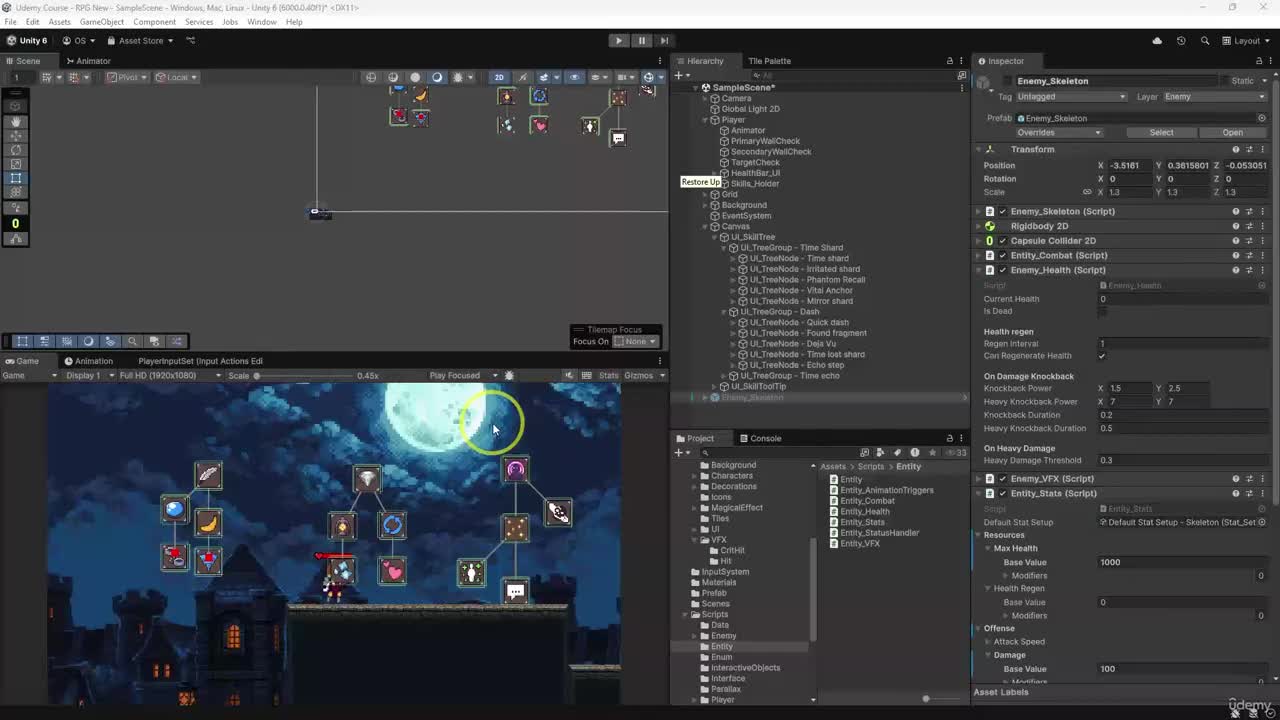Open Enemy_Health component three-dot menu
The image size is (1280, 720).
[x=1262, y=270]
